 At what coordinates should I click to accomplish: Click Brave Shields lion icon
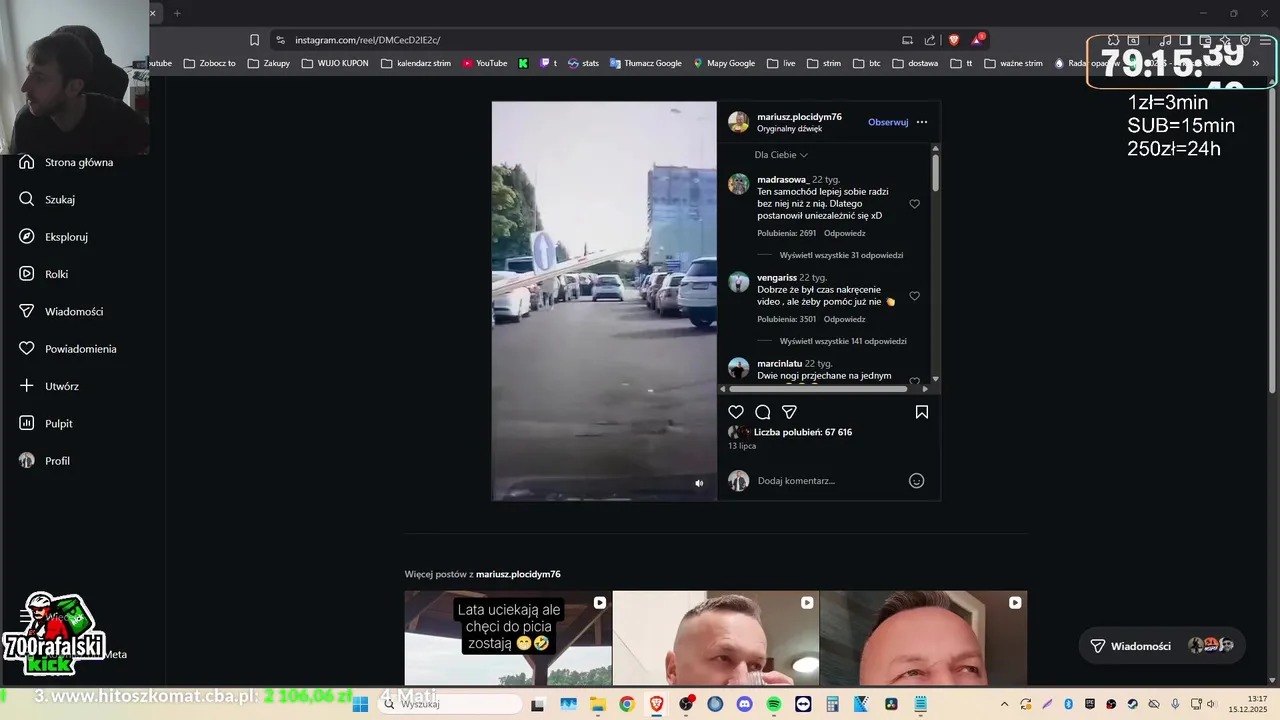click(954, 40)
